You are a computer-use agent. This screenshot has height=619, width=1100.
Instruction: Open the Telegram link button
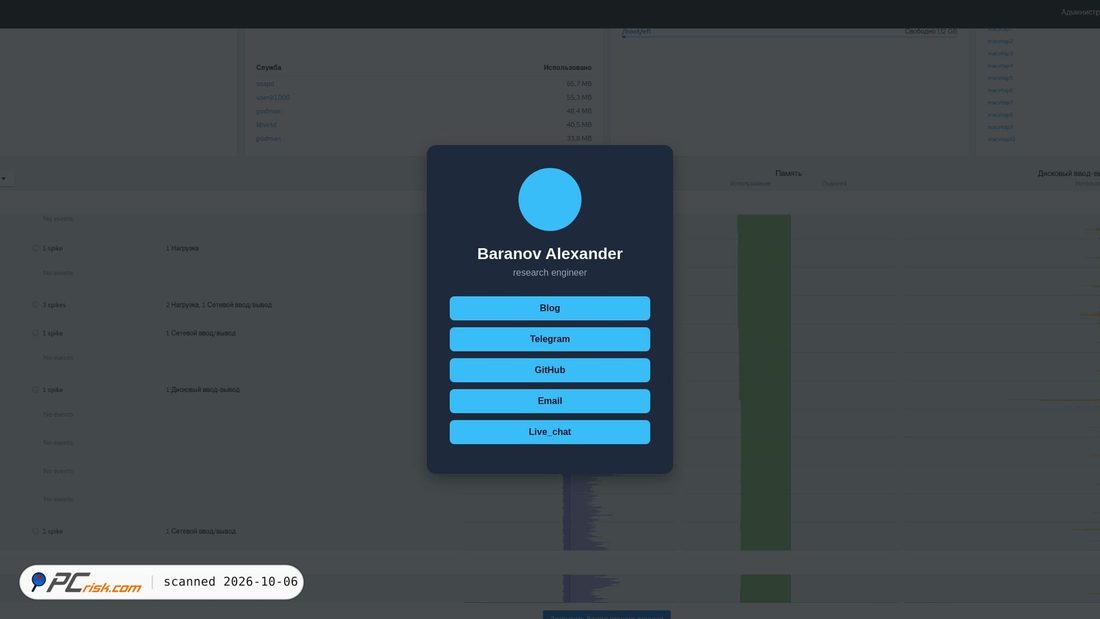point(549,339)
